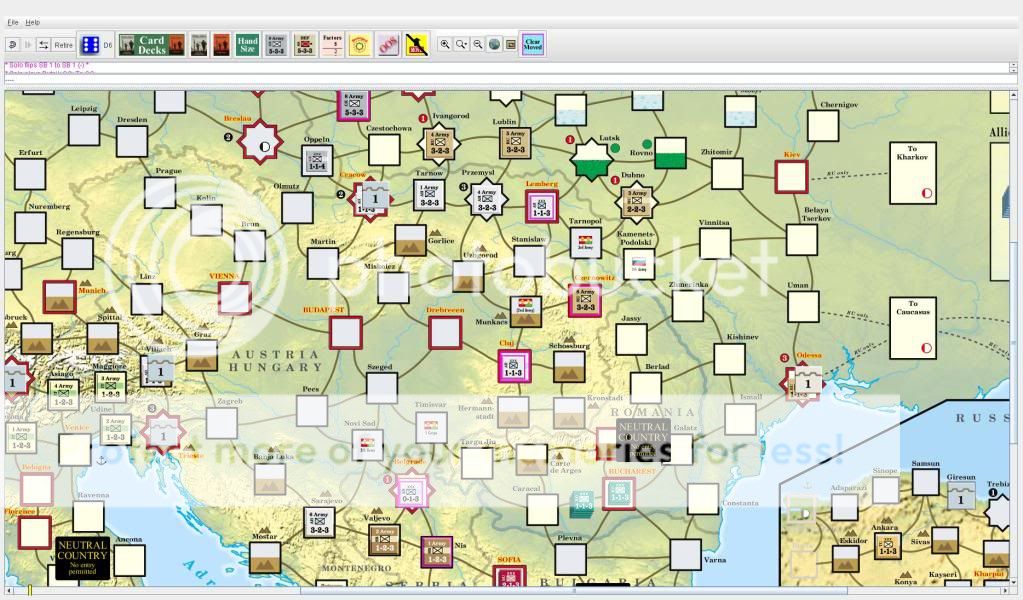The image size is (1023, 600).
Task: Click the Breslau fortress space
Action: point(260,141)
